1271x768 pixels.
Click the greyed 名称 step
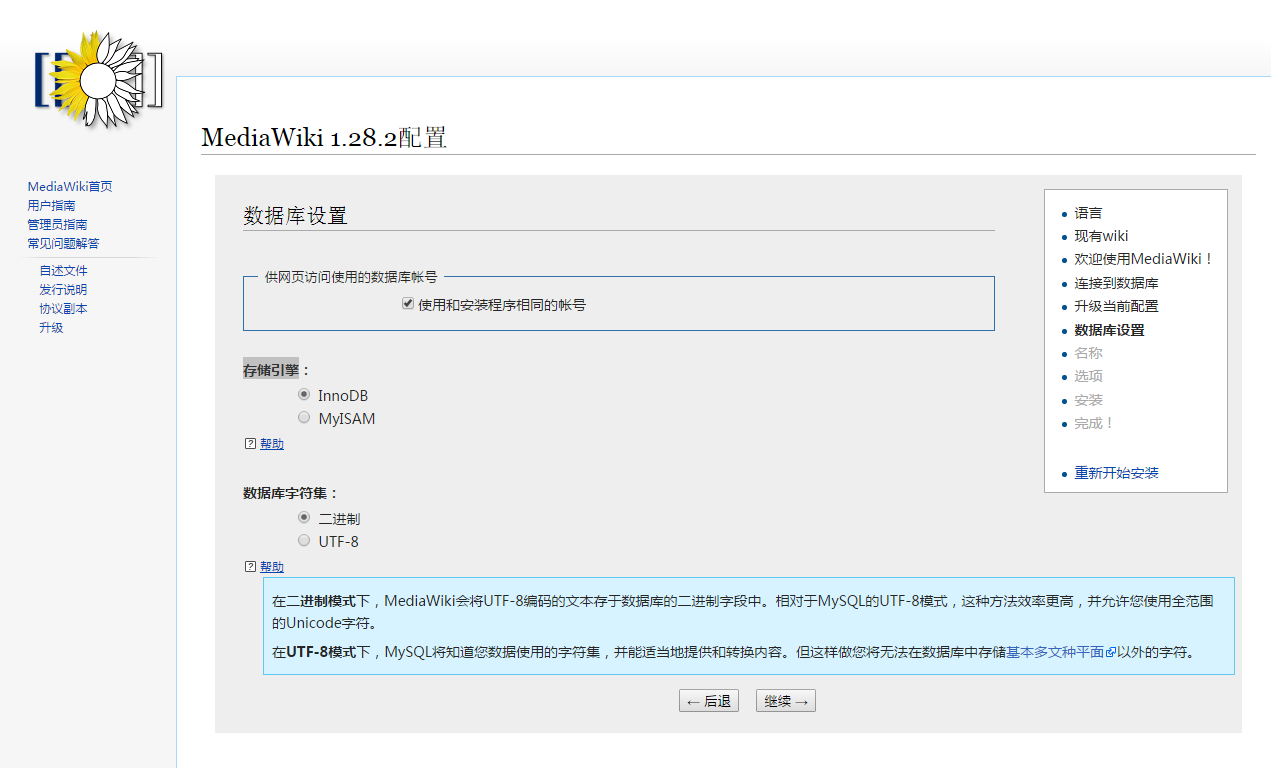(1088, 353)
